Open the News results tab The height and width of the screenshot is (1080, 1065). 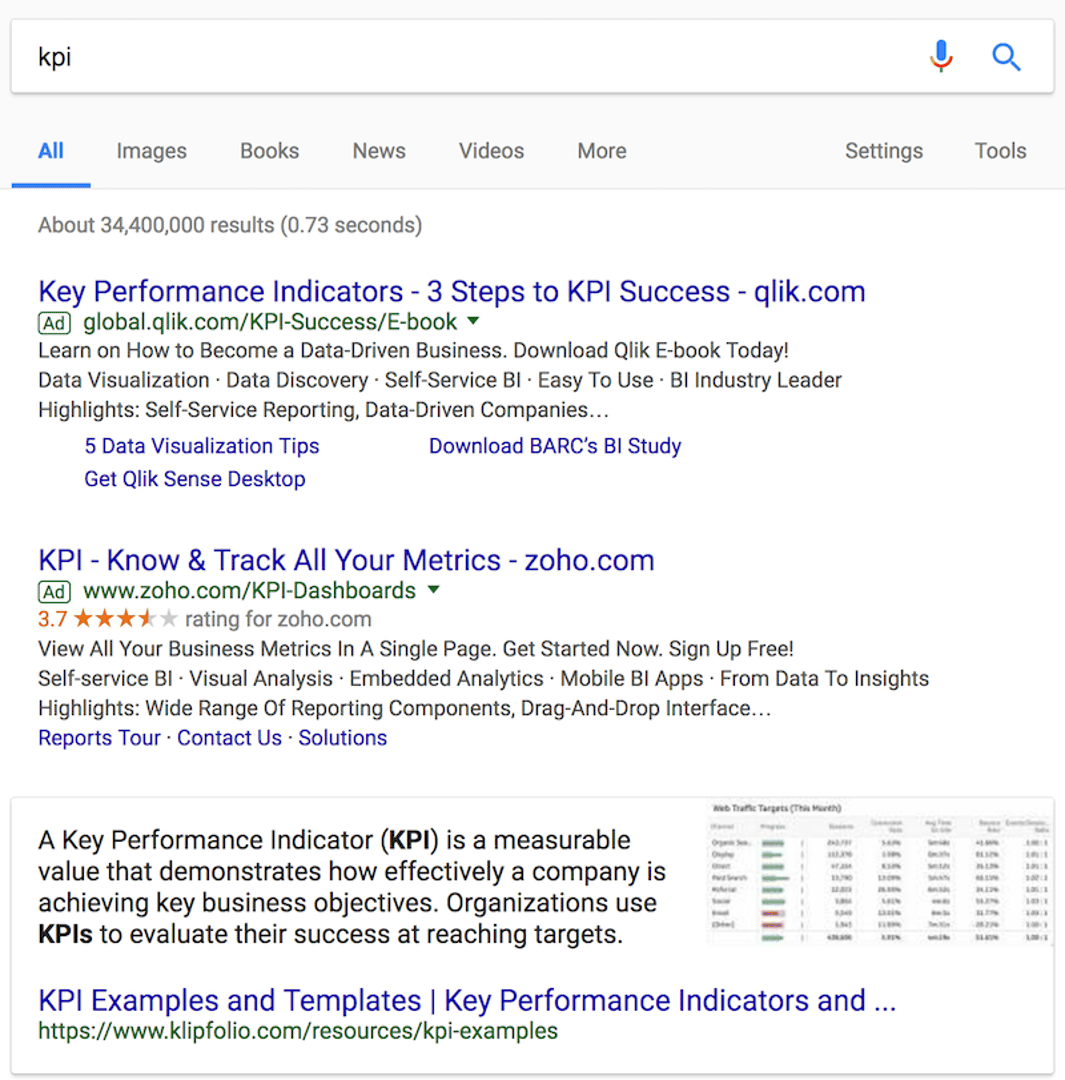(x=378, y=151)
